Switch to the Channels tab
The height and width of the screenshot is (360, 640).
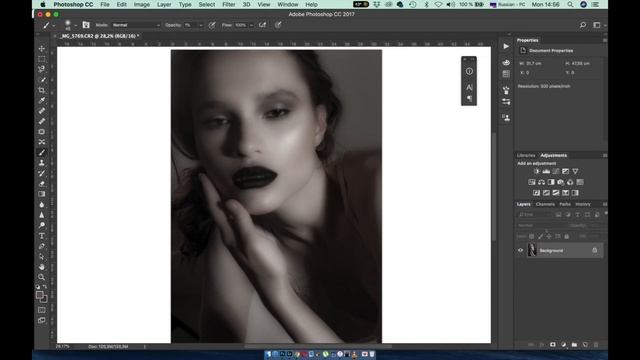pyautogui.click(x=545, y=204)
